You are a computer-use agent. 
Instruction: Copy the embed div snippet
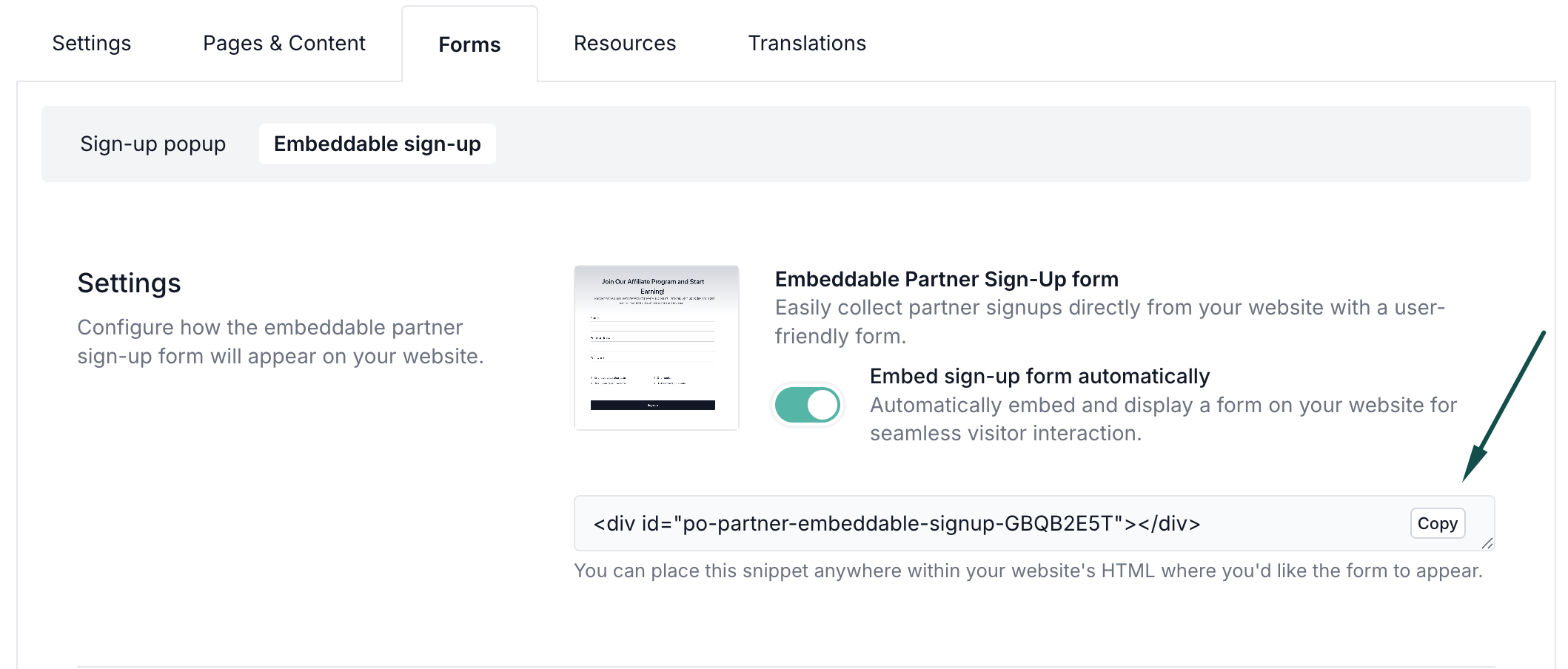[x=1436, y=523]
